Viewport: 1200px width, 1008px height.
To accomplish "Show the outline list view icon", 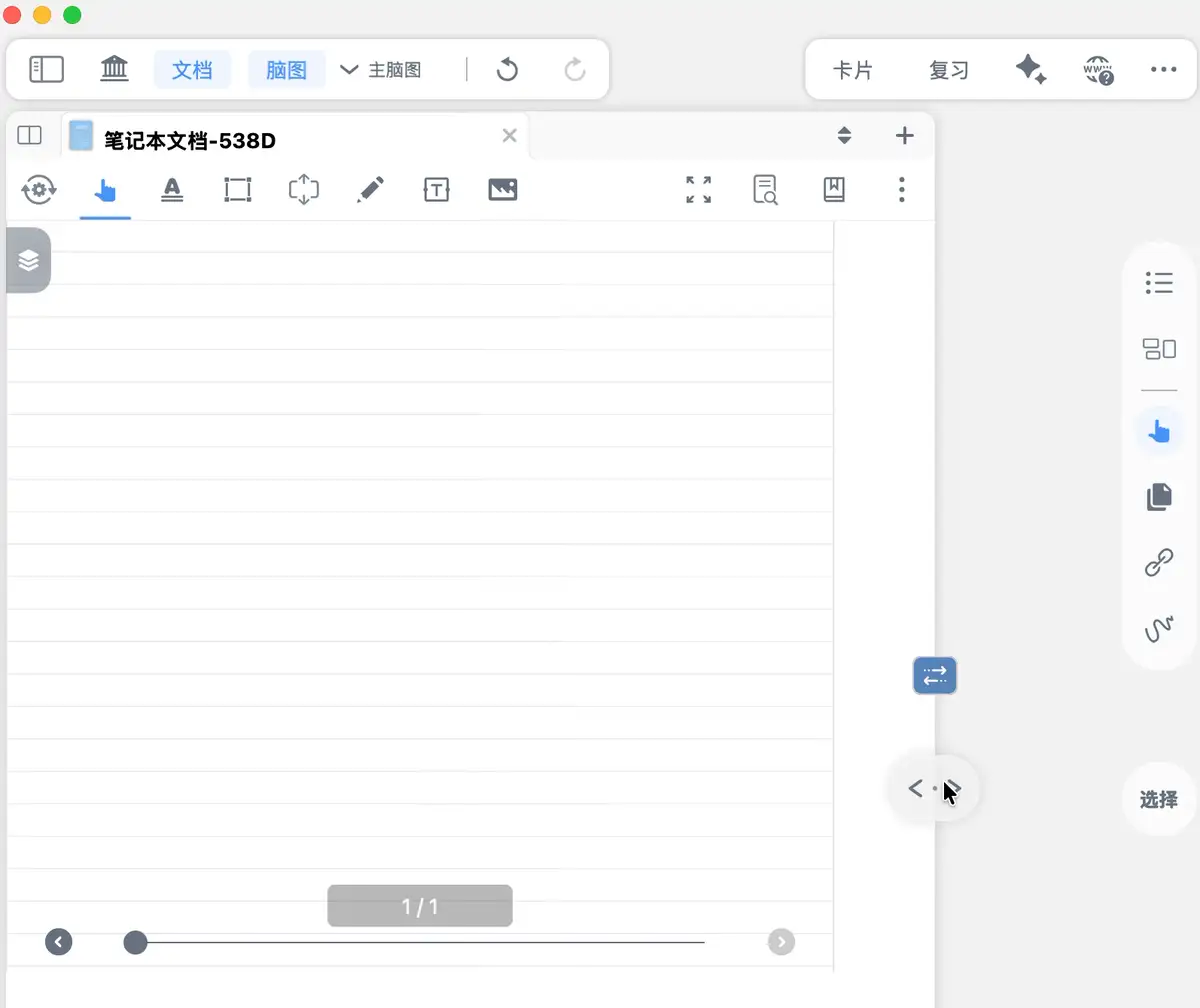I will pos(1159,283).
